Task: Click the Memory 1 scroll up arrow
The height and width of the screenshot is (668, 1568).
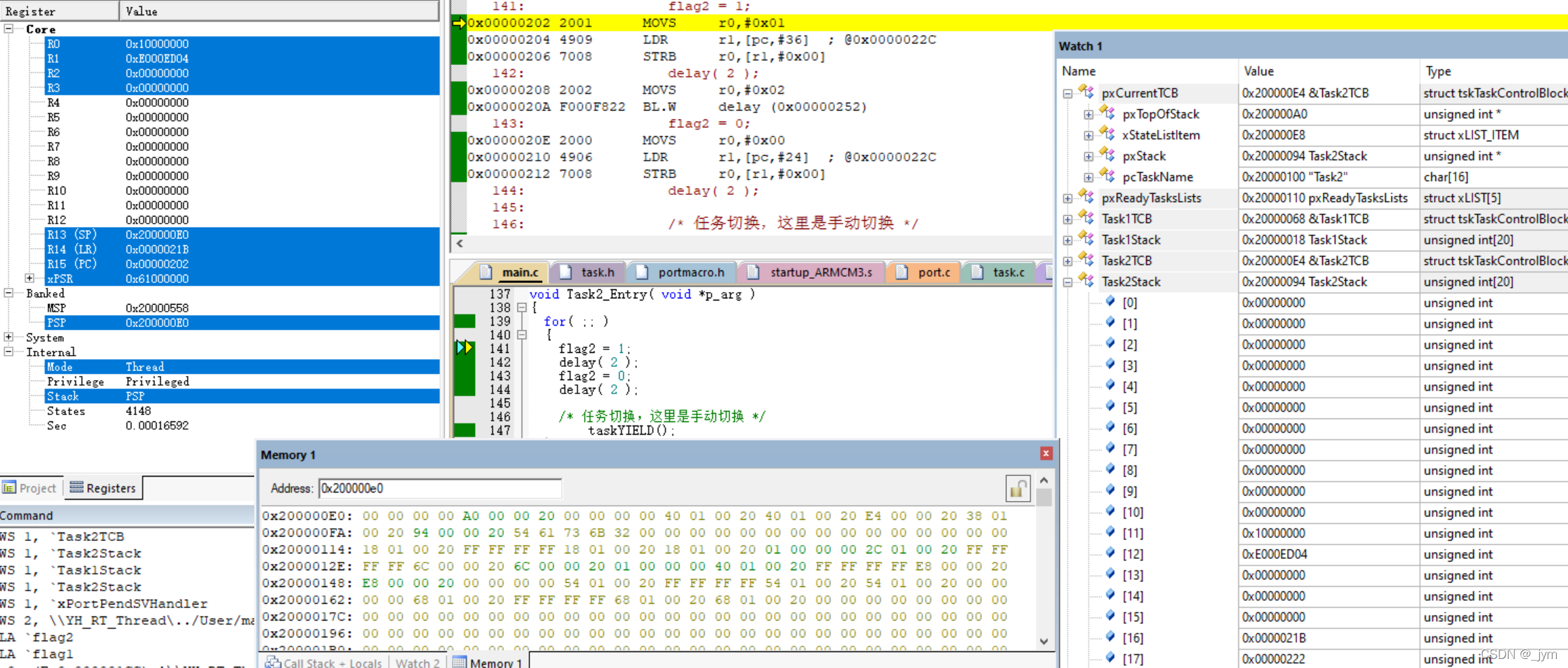Action: tap(1043, 481)
